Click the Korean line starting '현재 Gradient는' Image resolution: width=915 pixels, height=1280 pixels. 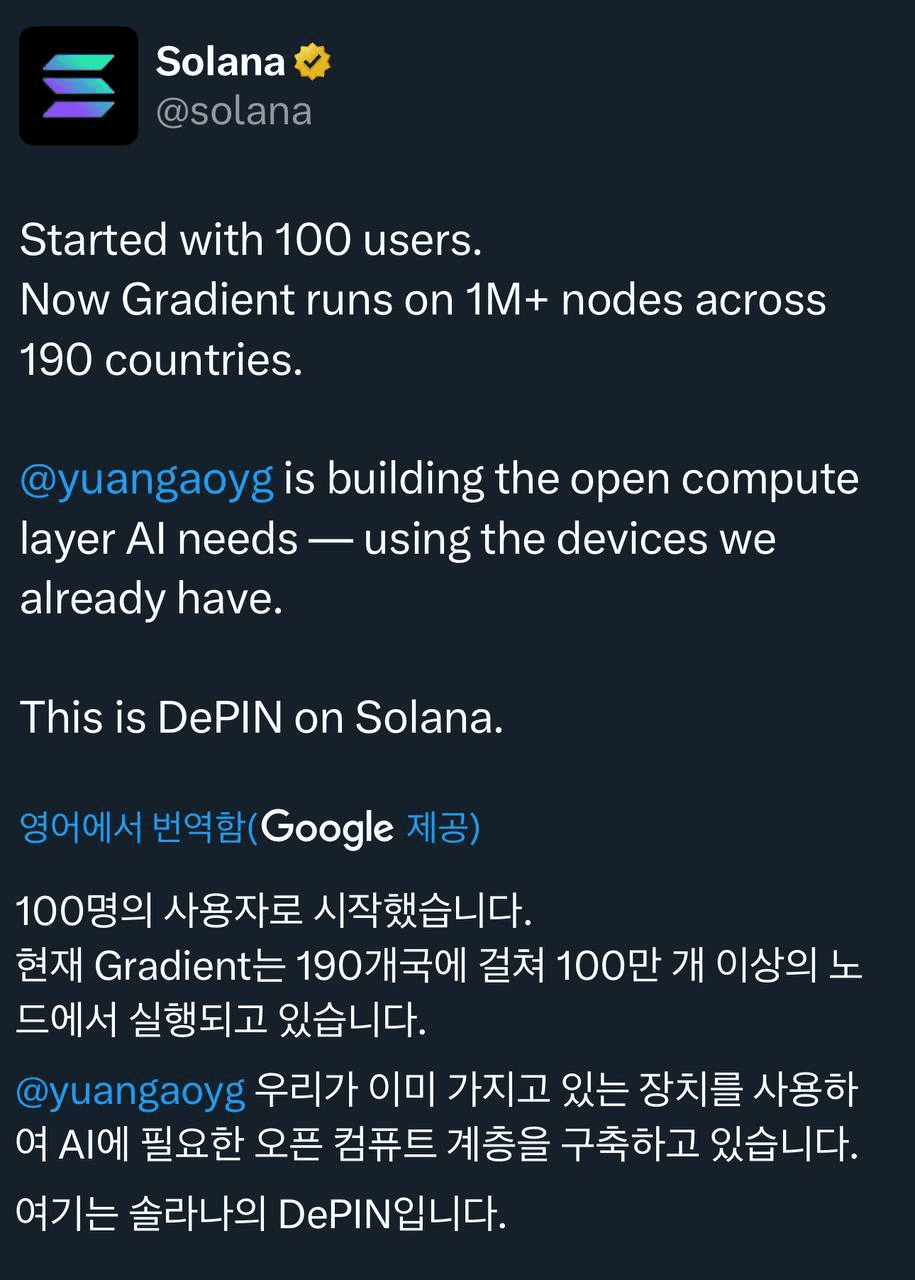click(439, 966)
